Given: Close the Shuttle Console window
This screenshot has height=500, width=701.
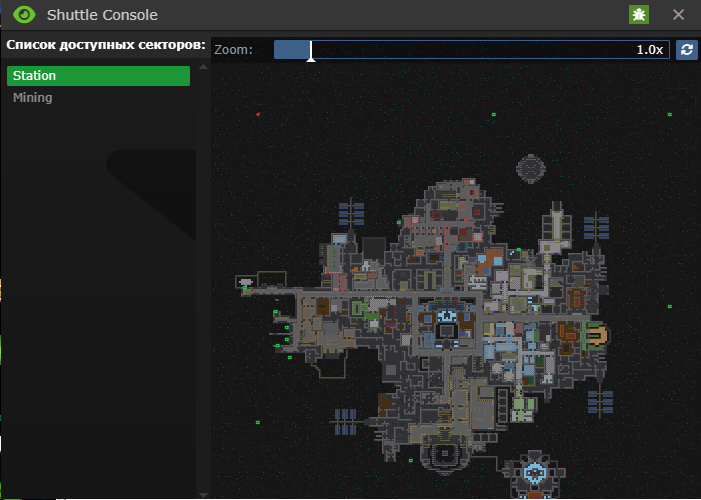Looking at the screenshot, I should (x=678, y=15).
